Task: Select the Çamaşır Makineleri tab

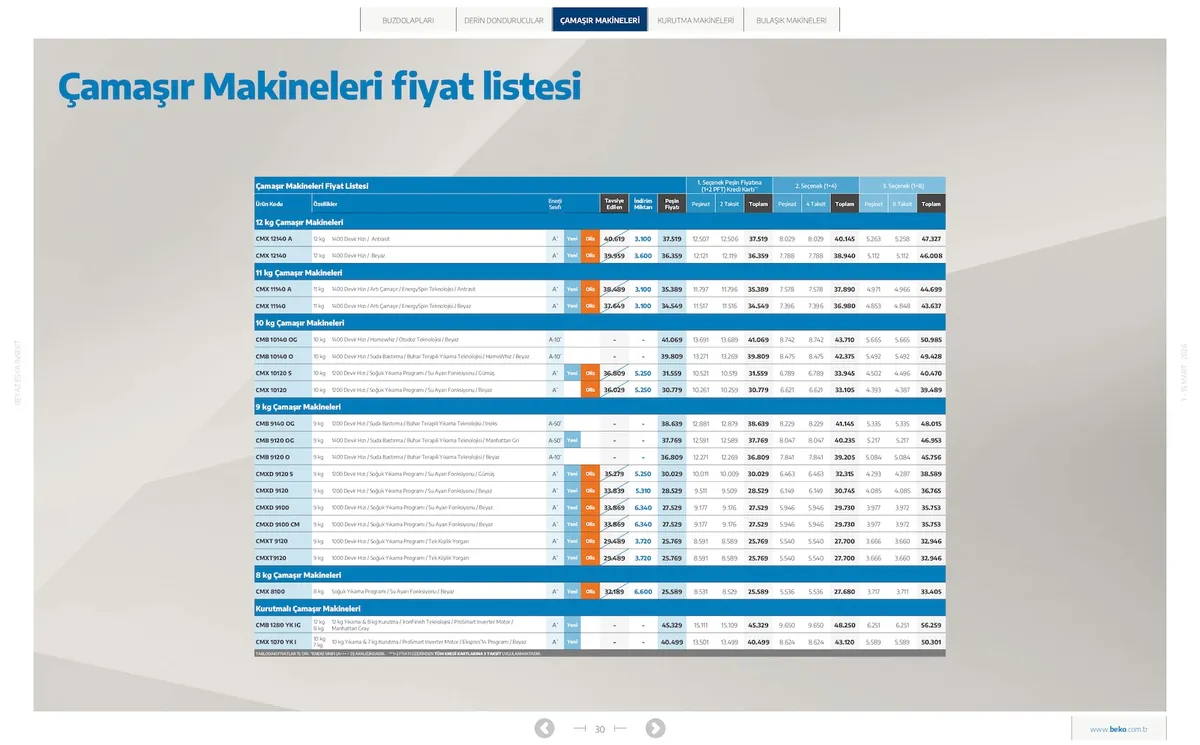Action: click(x=600, y=20)
